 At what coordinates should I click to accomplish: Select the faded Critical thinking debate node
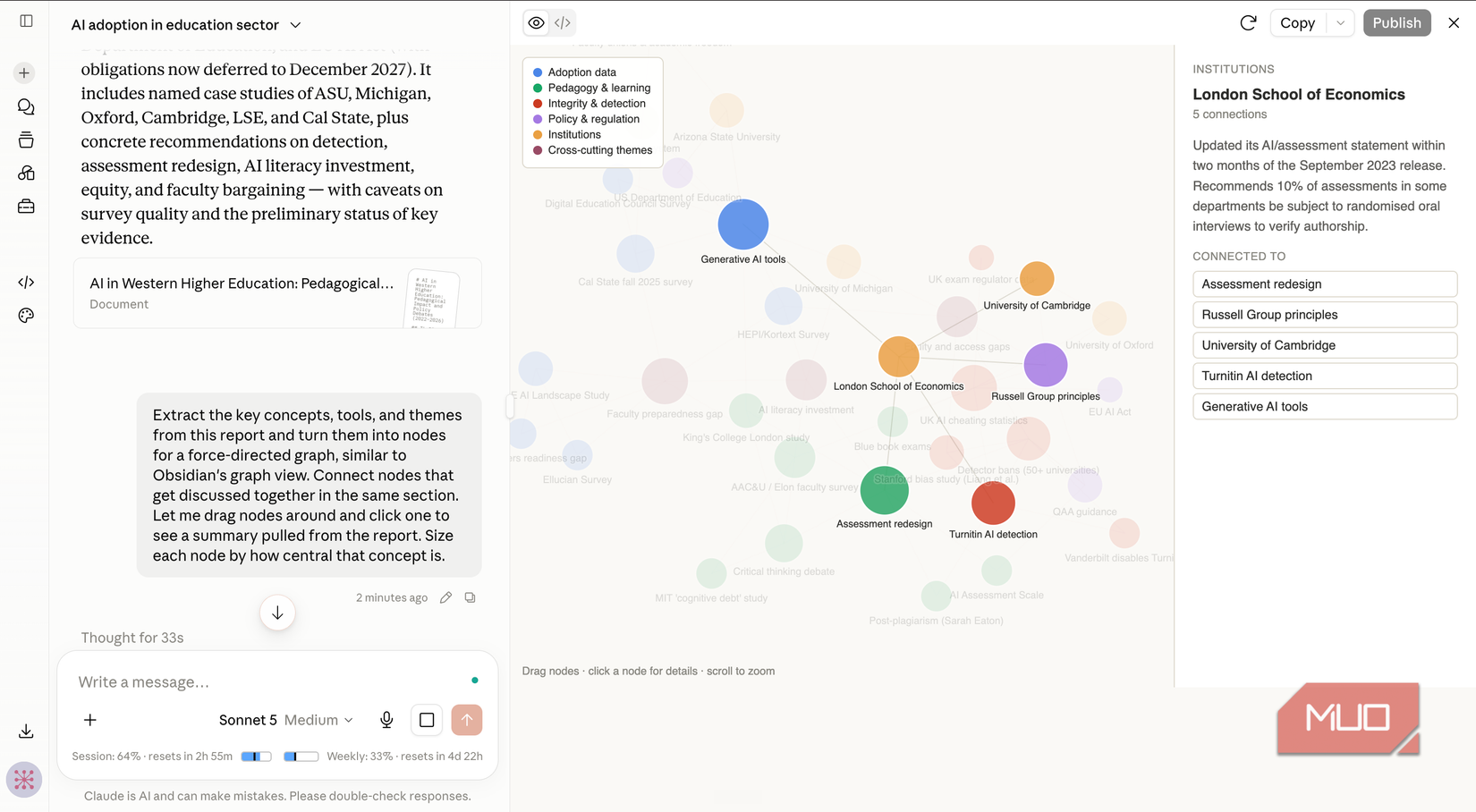point(784,543)
